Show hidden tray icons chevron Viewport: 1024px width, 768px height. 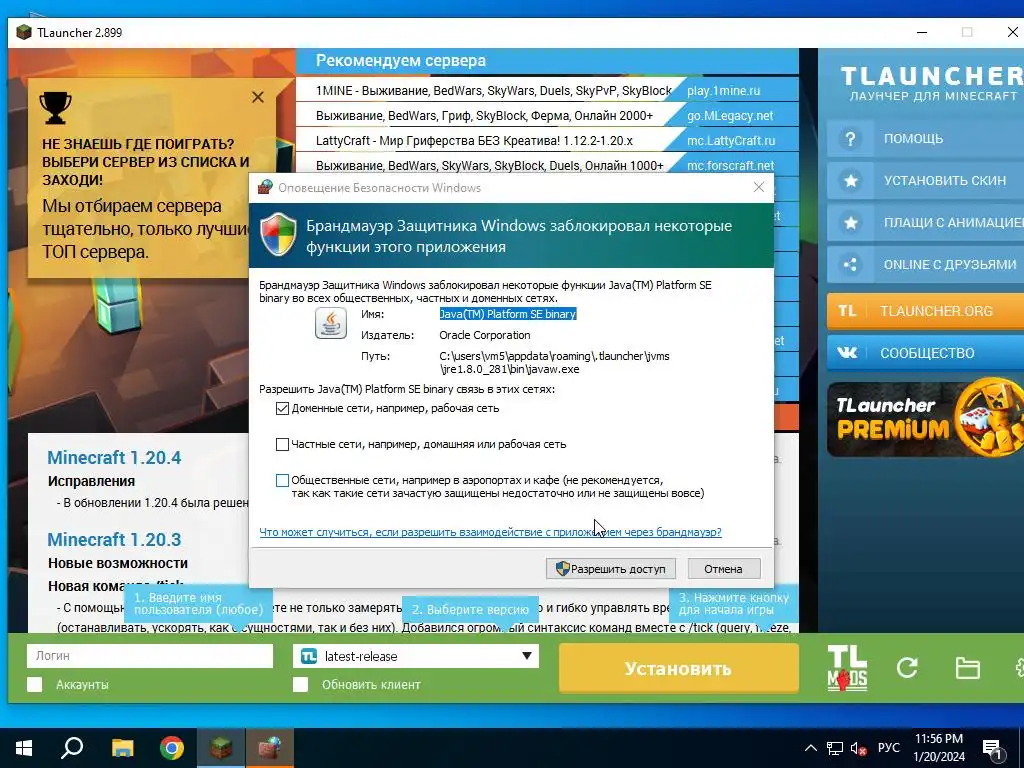(810, 748)
